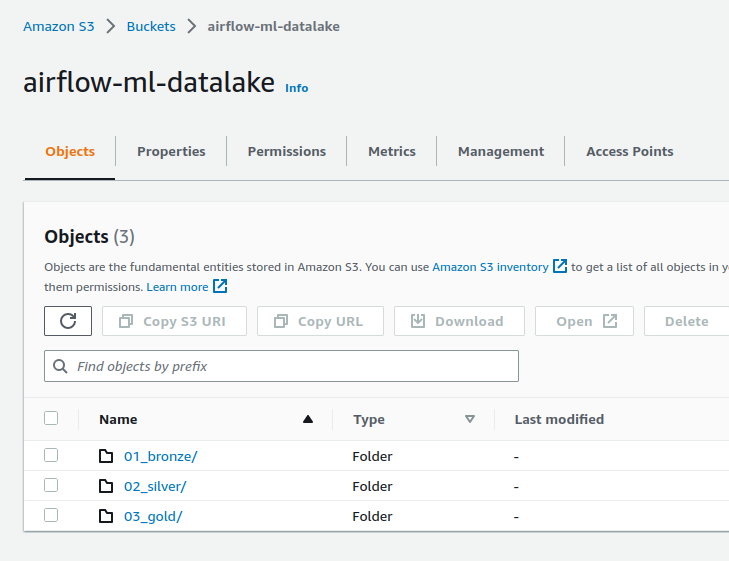Click the Type column header label
The height and width of the screenshot is (561, 729).
pyautogui.click(x=369, y=419)
